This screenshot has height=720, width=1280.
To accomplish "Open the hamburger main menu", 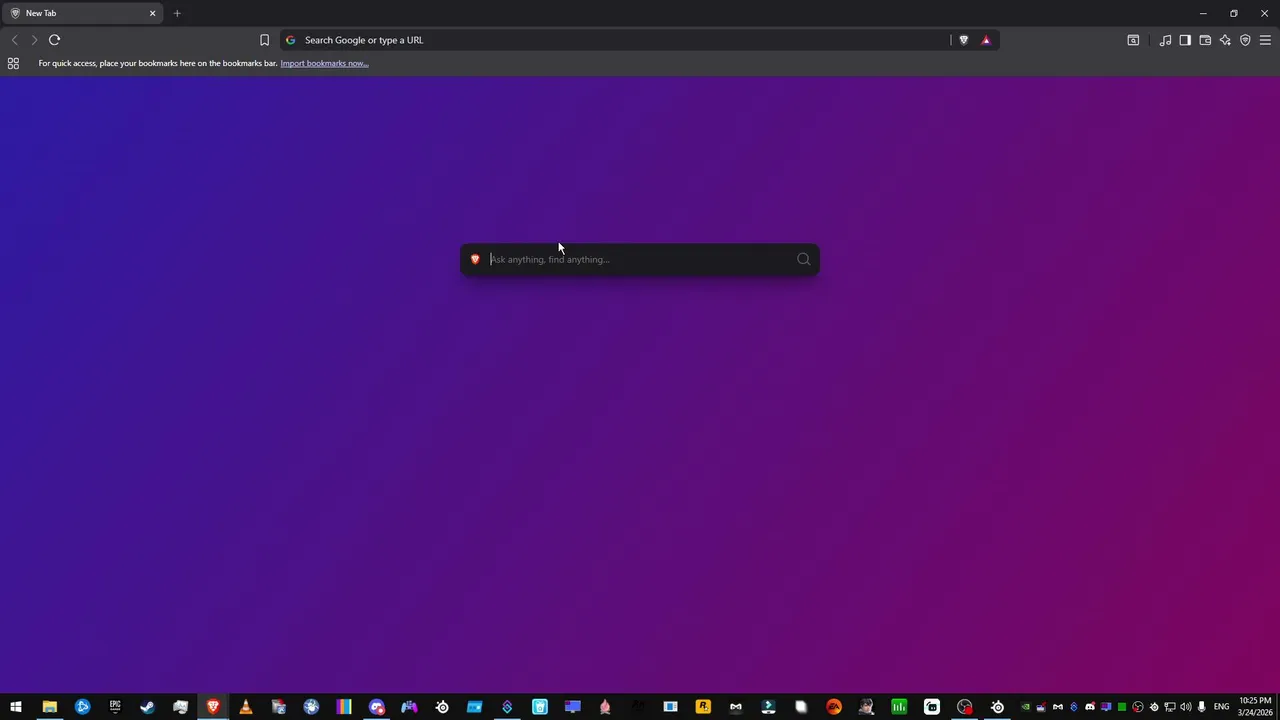I will point(1265,40).
